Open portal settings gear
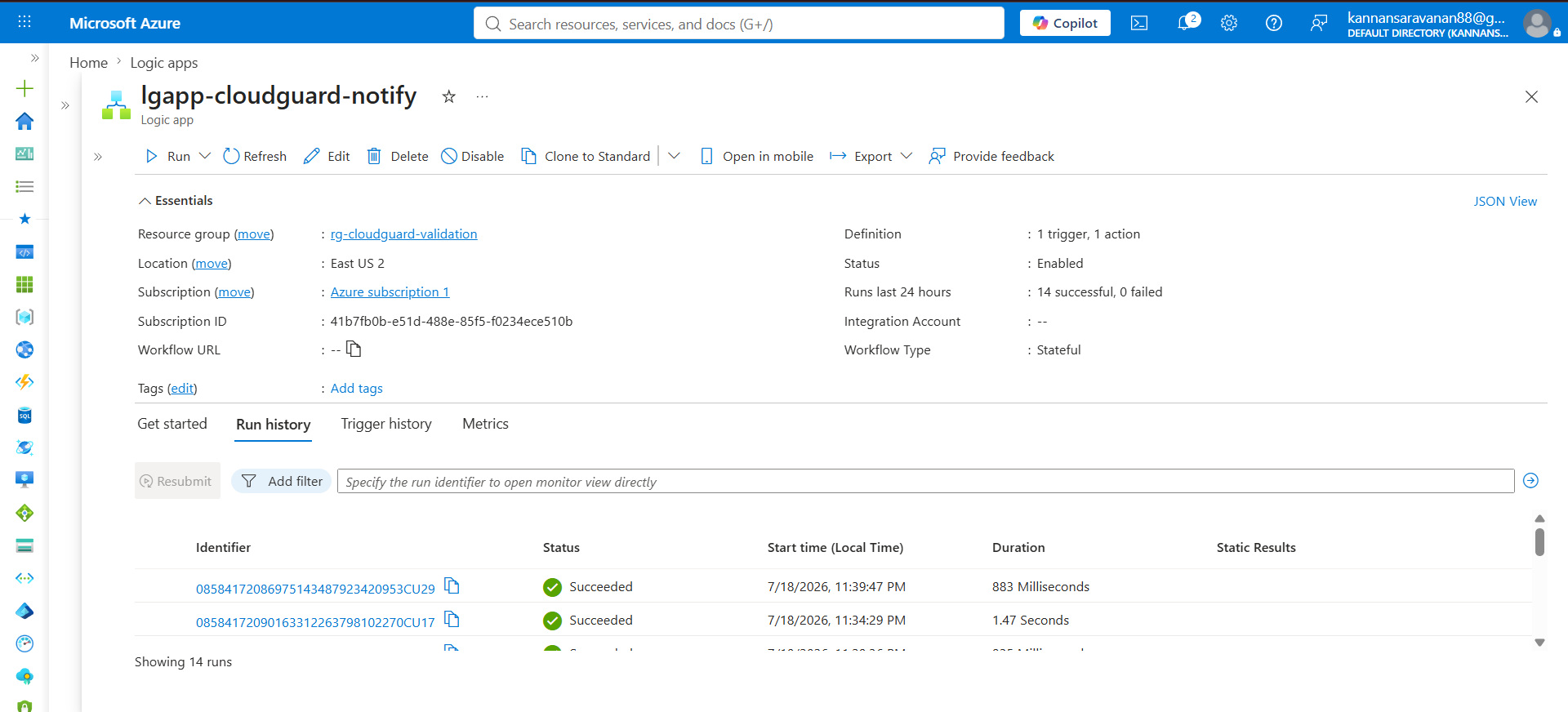1568x712 pixels. tap(1229, 24)
